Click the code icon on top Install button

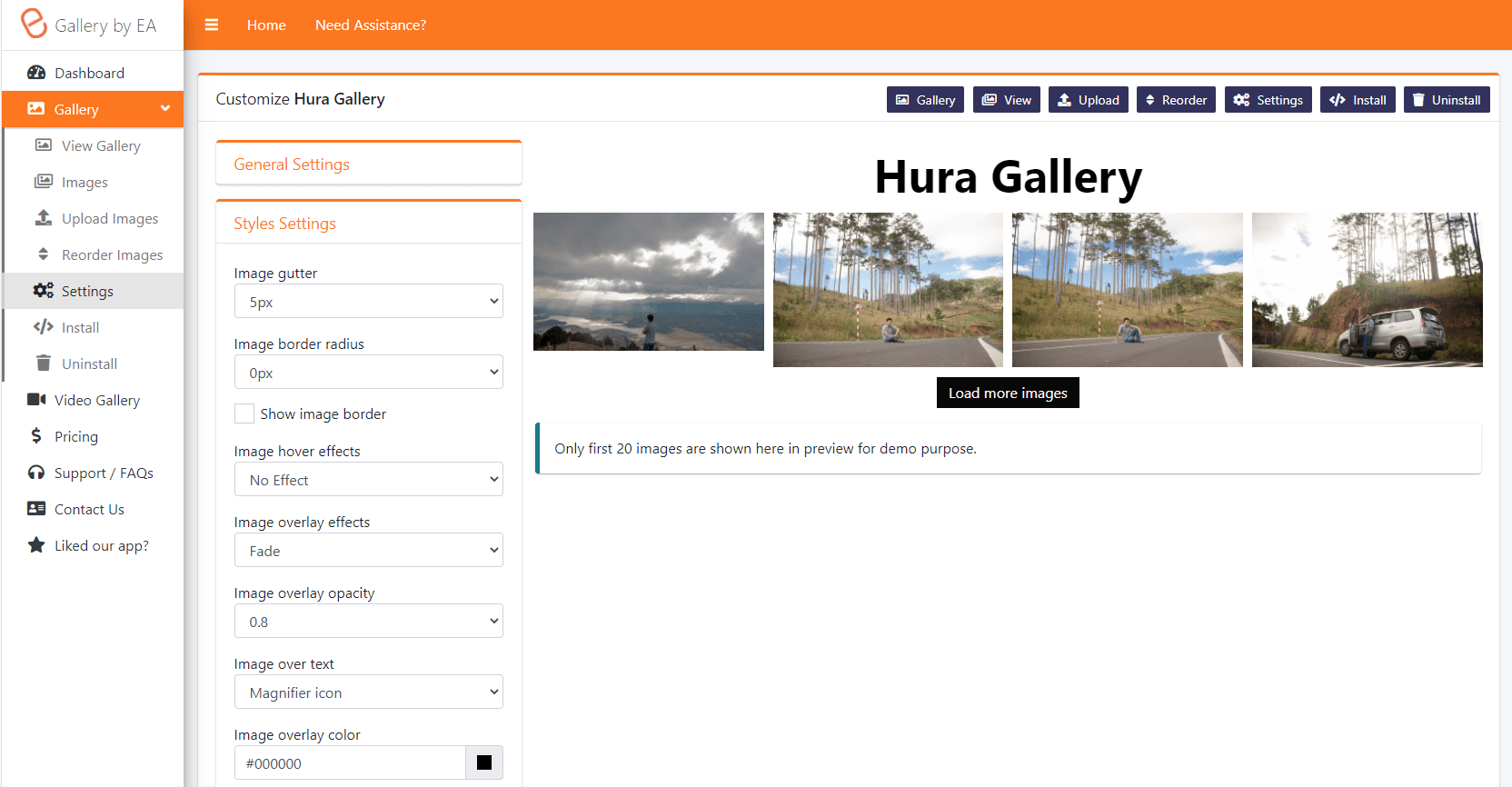click(x=1338, y=100)
